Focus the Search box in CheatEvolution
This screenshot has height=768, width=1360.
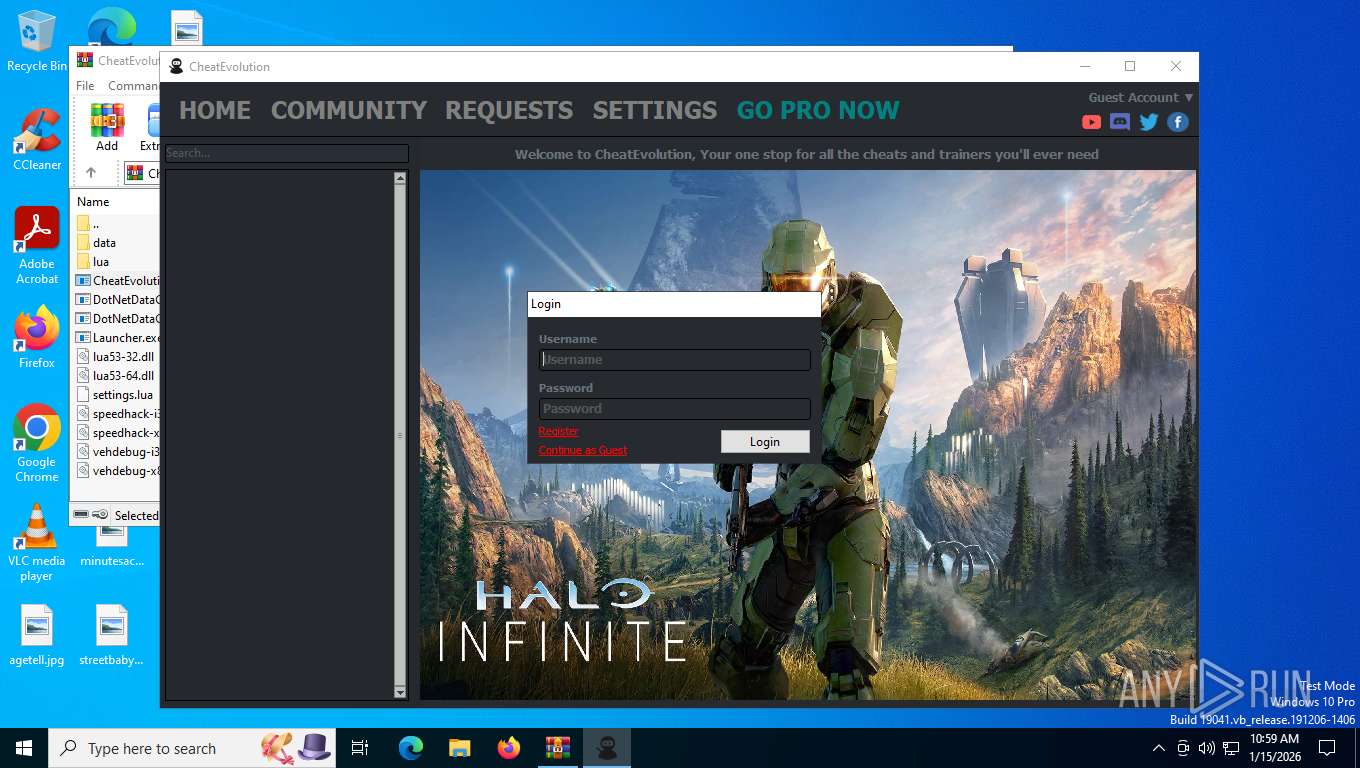click(286, 153)
